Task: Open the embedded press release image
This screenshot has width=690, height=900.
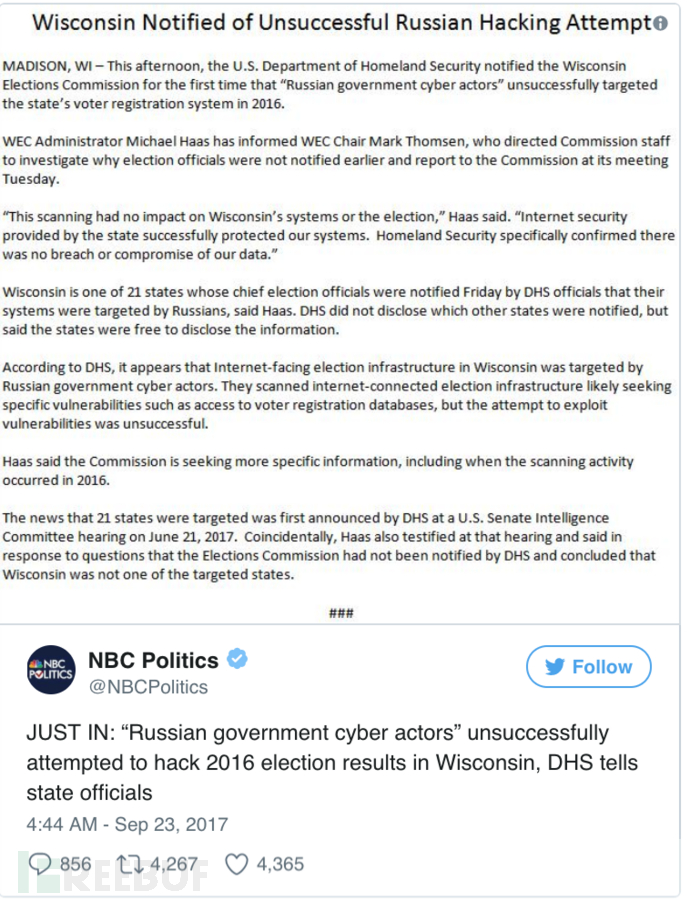Action: 340,315
